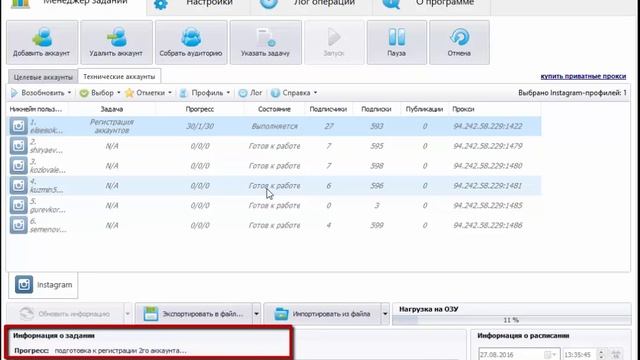Click the Указать задачу button
Image resolution: width=640 pixels, height=360 pixels.
pos(266,42)
